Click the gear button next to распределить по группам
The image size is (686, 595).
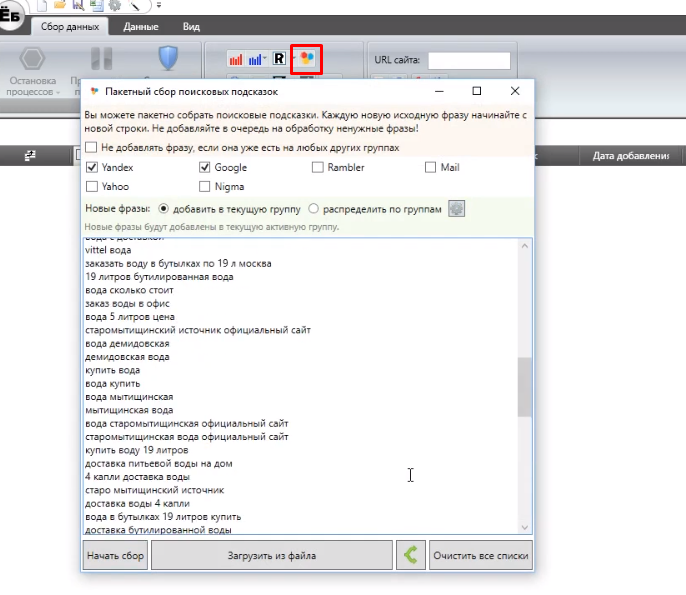click(x=456, y=209)
